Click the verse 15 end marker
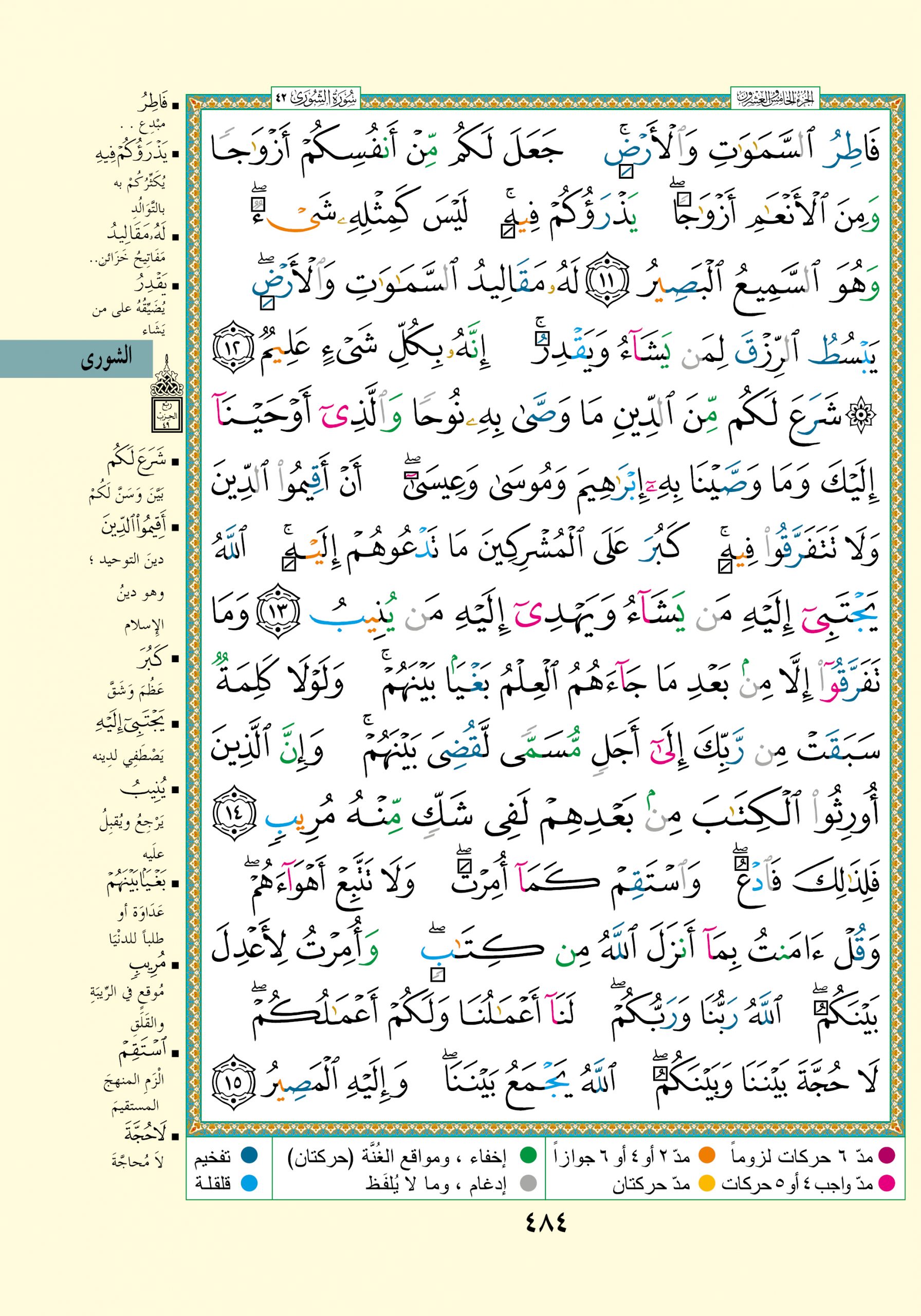This screenshot has width=921, height=1316. coord(233,1081)
